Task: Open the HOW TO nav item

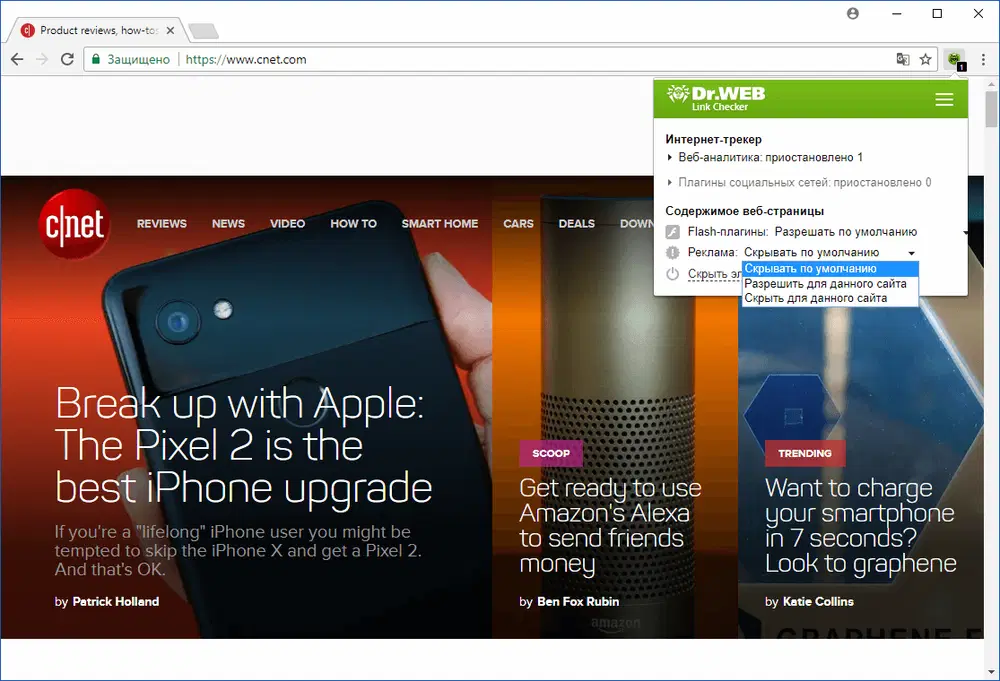Action: (x=353, y=224)
